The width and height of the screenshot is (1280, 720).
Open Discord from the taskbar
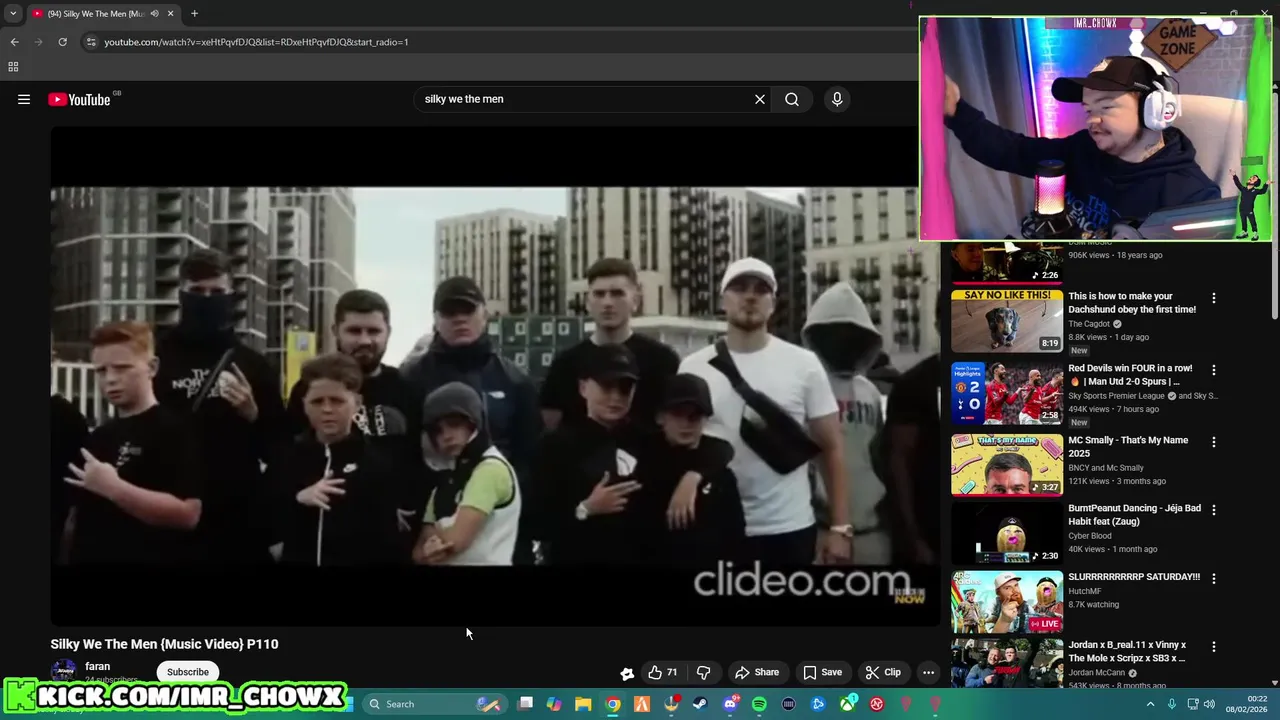click(x=730, y=704)
